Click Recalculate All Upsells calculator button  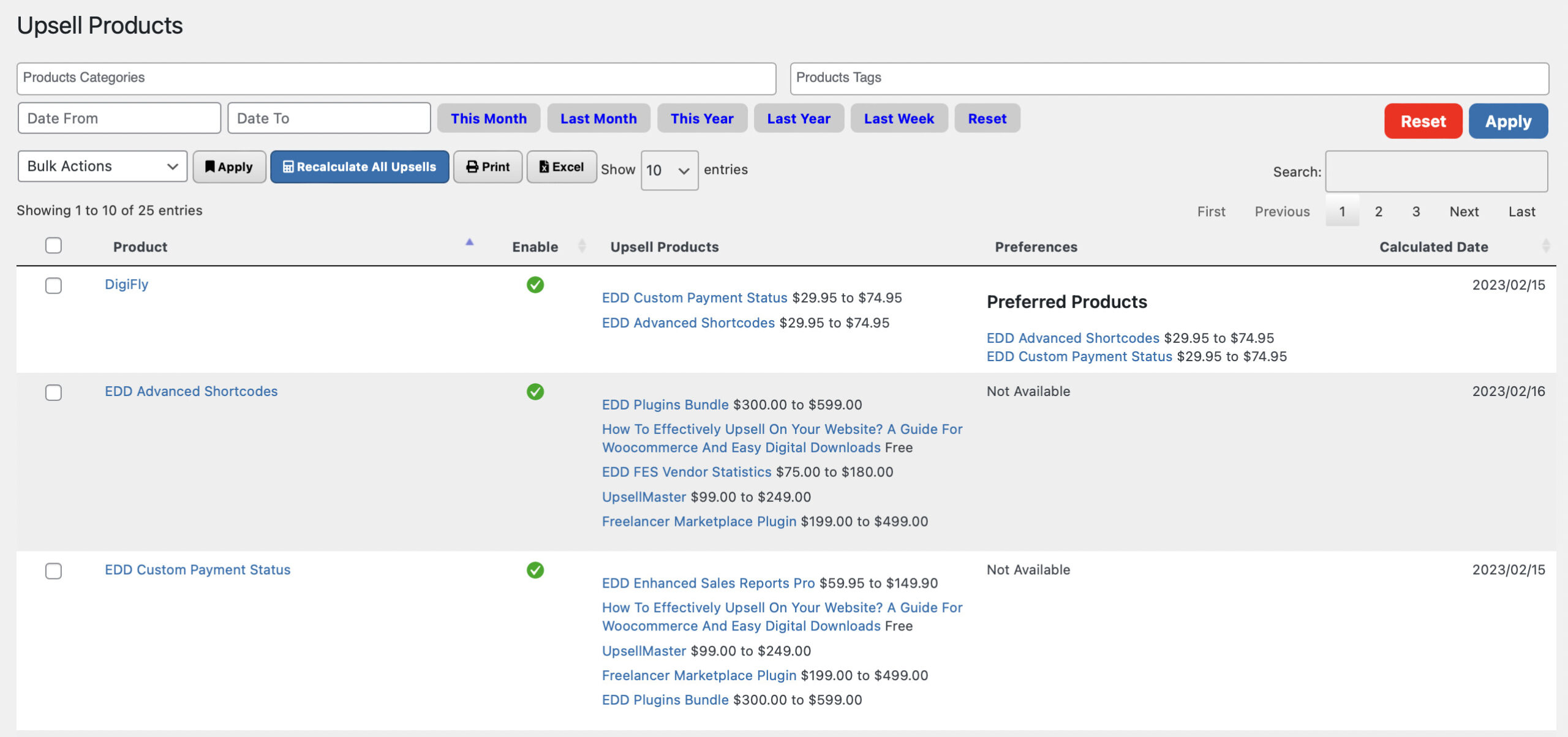click(360, 166)
